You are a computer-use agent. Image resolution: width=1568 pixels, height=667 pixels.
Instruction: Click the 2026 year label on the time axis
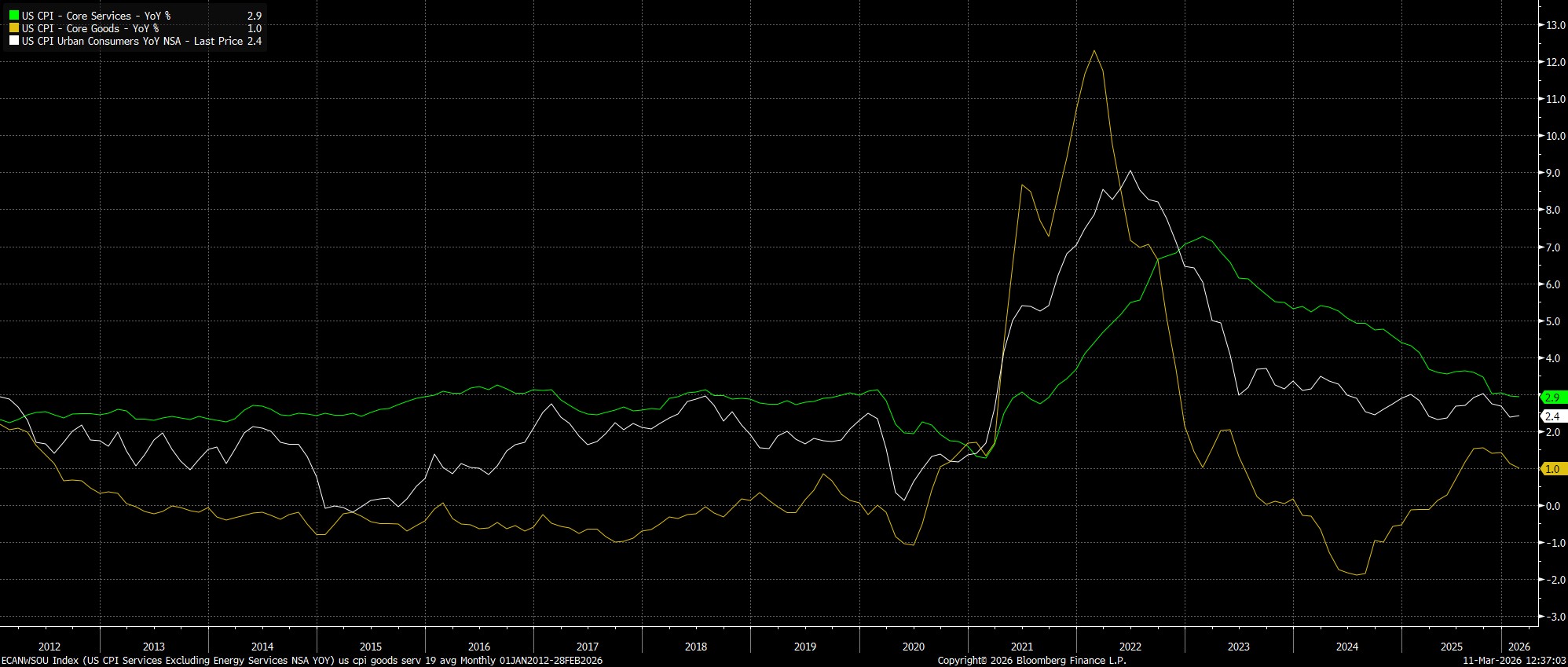click(x=1519, y=647)
